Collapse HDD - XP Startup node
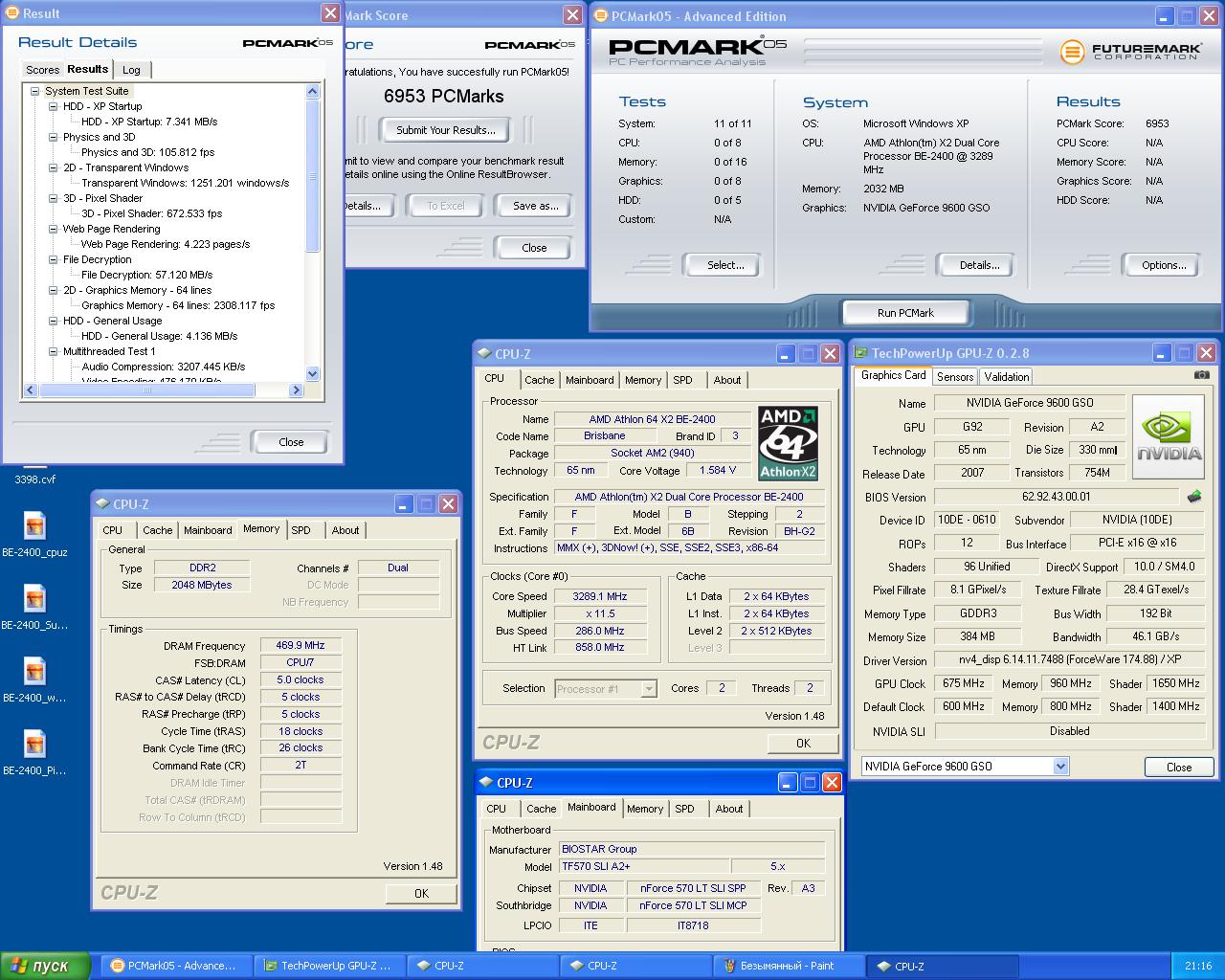Screen dimensions: 1225x980 tap(54, 106)
